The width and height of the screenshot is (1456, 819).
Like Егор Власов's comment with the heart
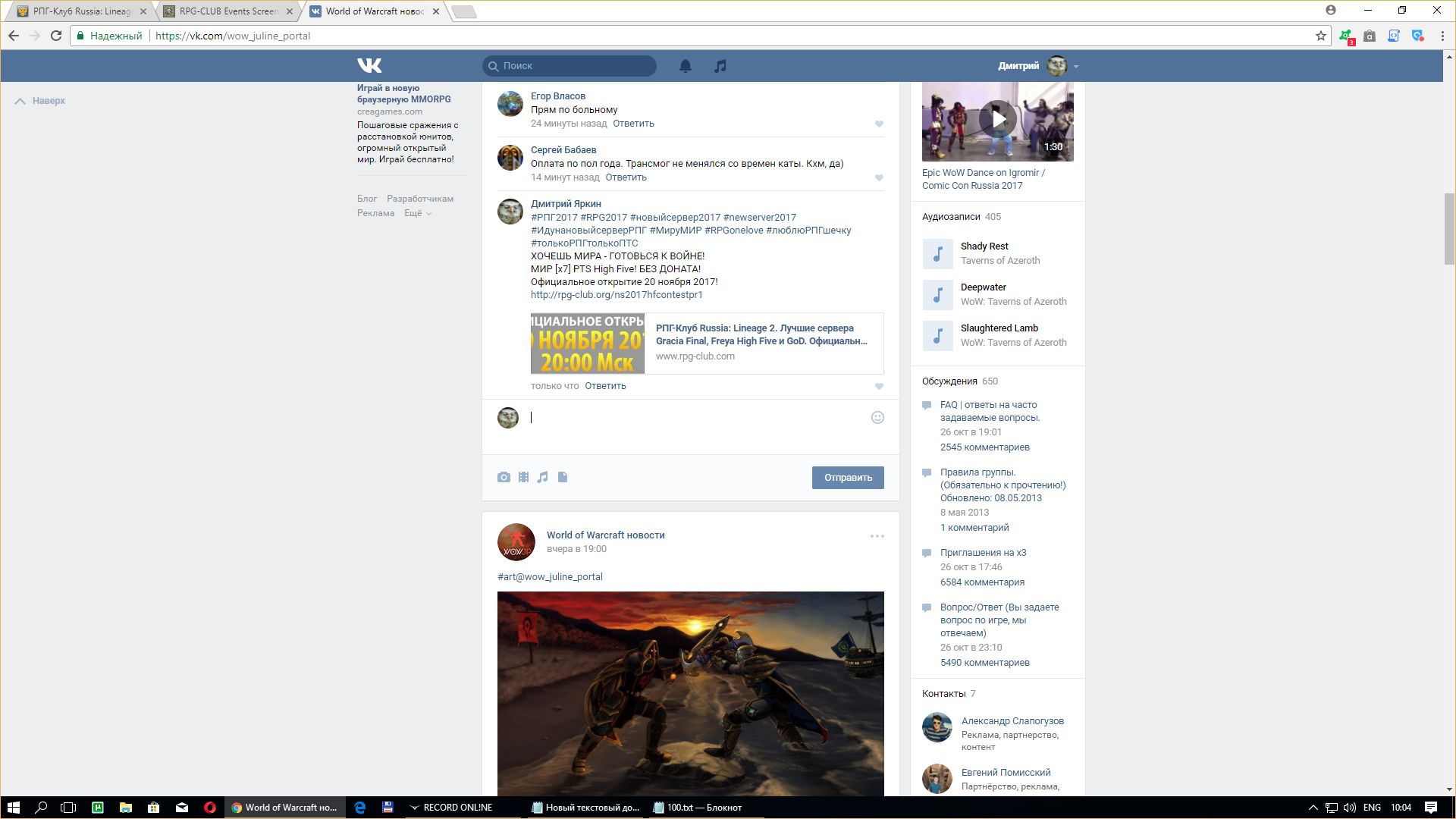879,124
